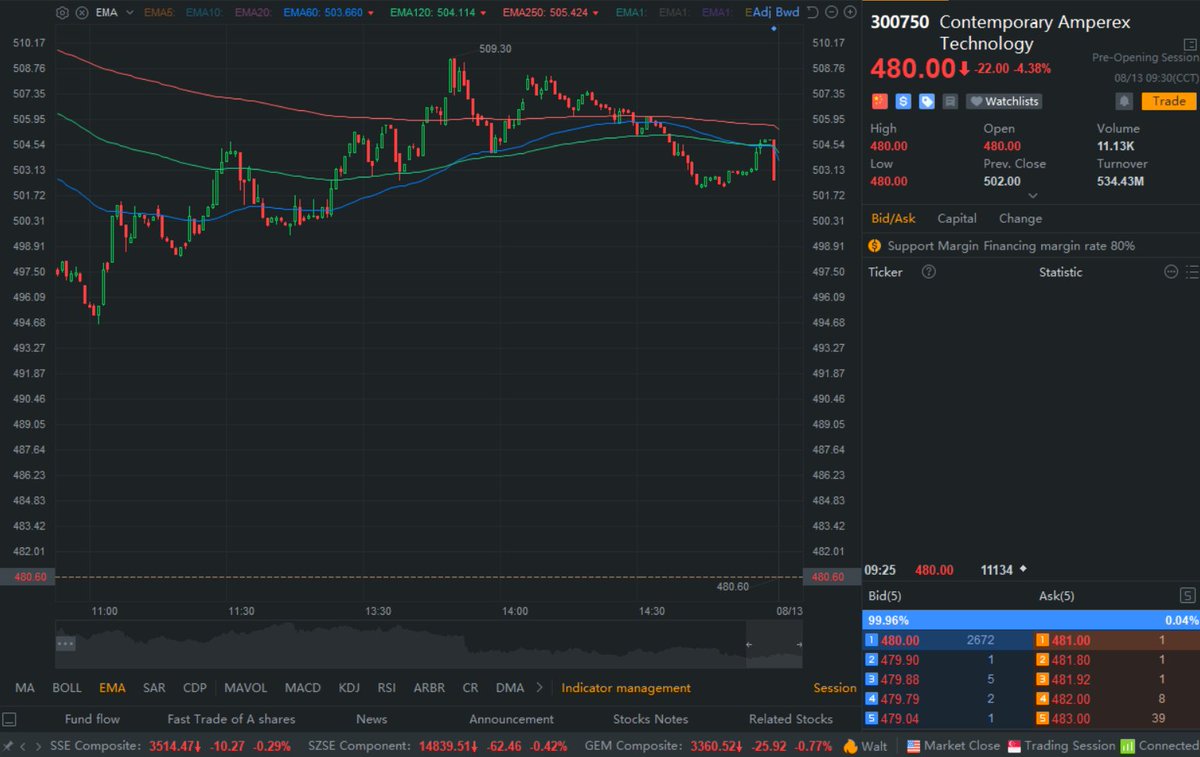Add stock to Watchlists

click(x=1003, y=101)
